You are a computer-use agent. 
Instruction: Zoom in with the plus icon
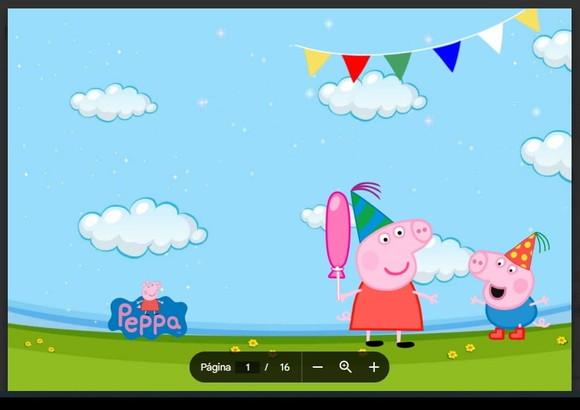click(x=374, y=367)
